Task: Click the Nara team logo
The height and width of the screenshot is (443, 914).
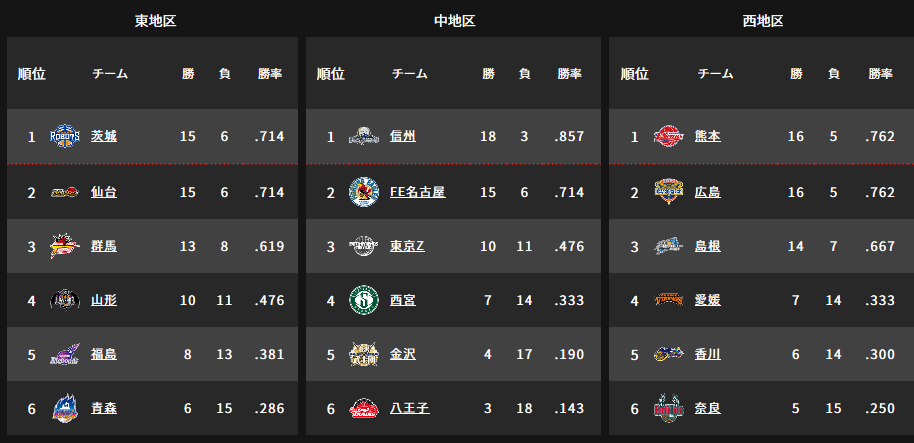Action: click(668, 408)
